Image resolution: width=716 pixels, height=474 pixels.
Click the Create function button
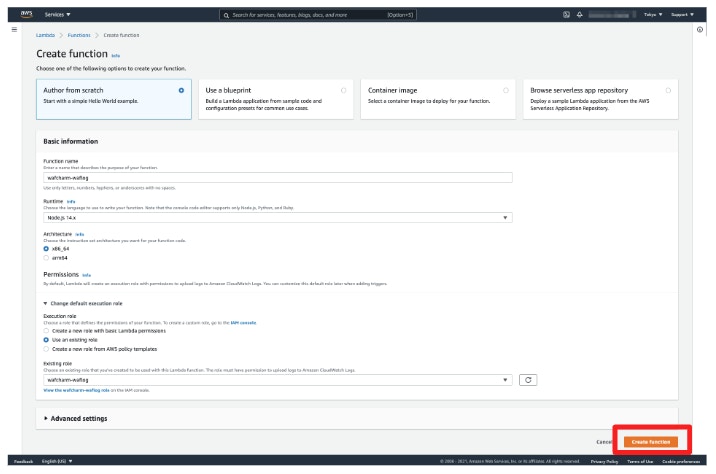[651, 442]
